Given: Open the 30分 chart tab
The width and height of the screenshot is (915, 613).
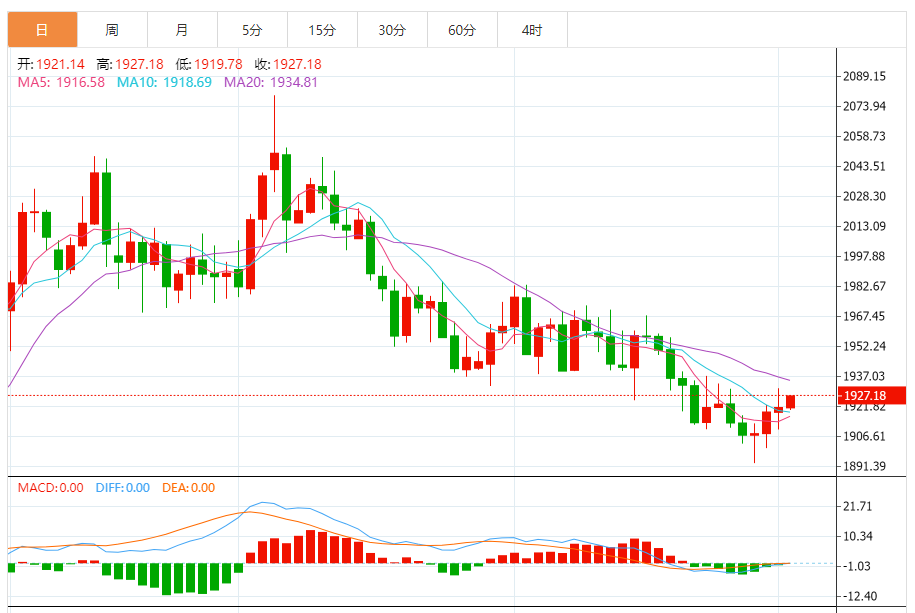Looking at the screenshot, I should [393, 30].
